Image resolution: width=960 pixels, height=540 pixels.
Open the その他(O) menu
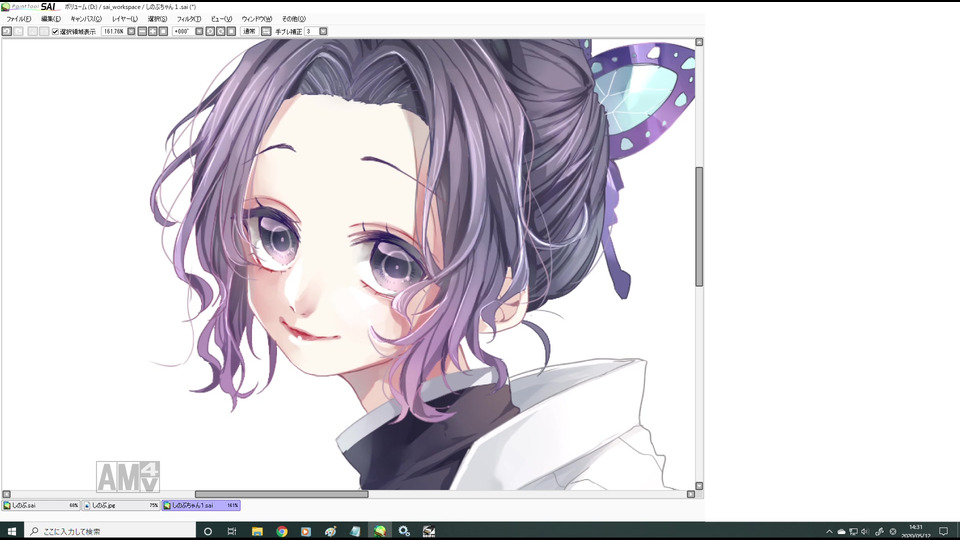pyautogui.click(x=293, y=19)
